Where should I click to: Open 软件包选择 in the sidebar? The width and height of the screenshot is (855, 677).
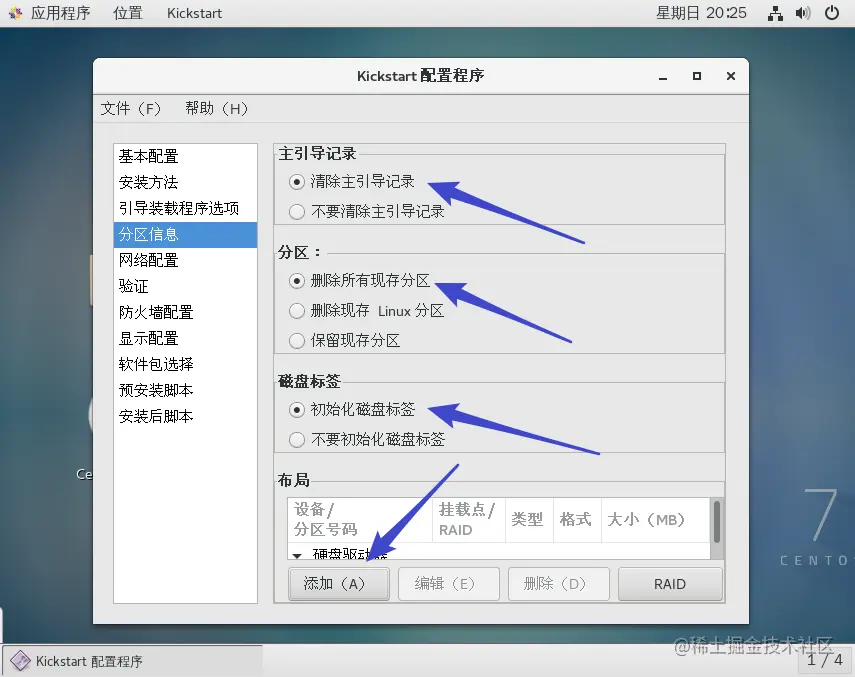pos(185,365)
